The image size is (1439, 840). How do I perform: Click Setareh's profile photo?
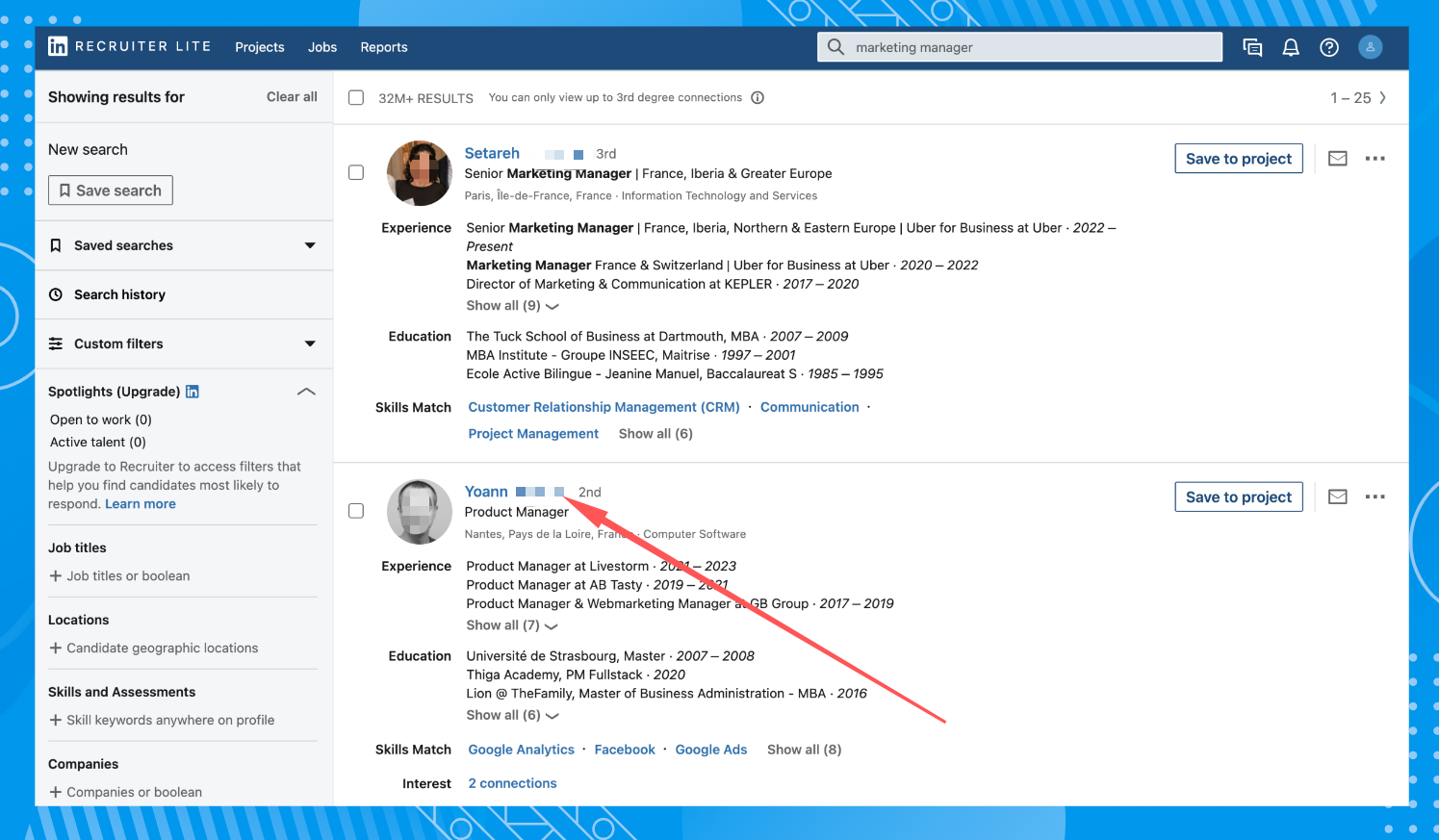coord(420,173)
